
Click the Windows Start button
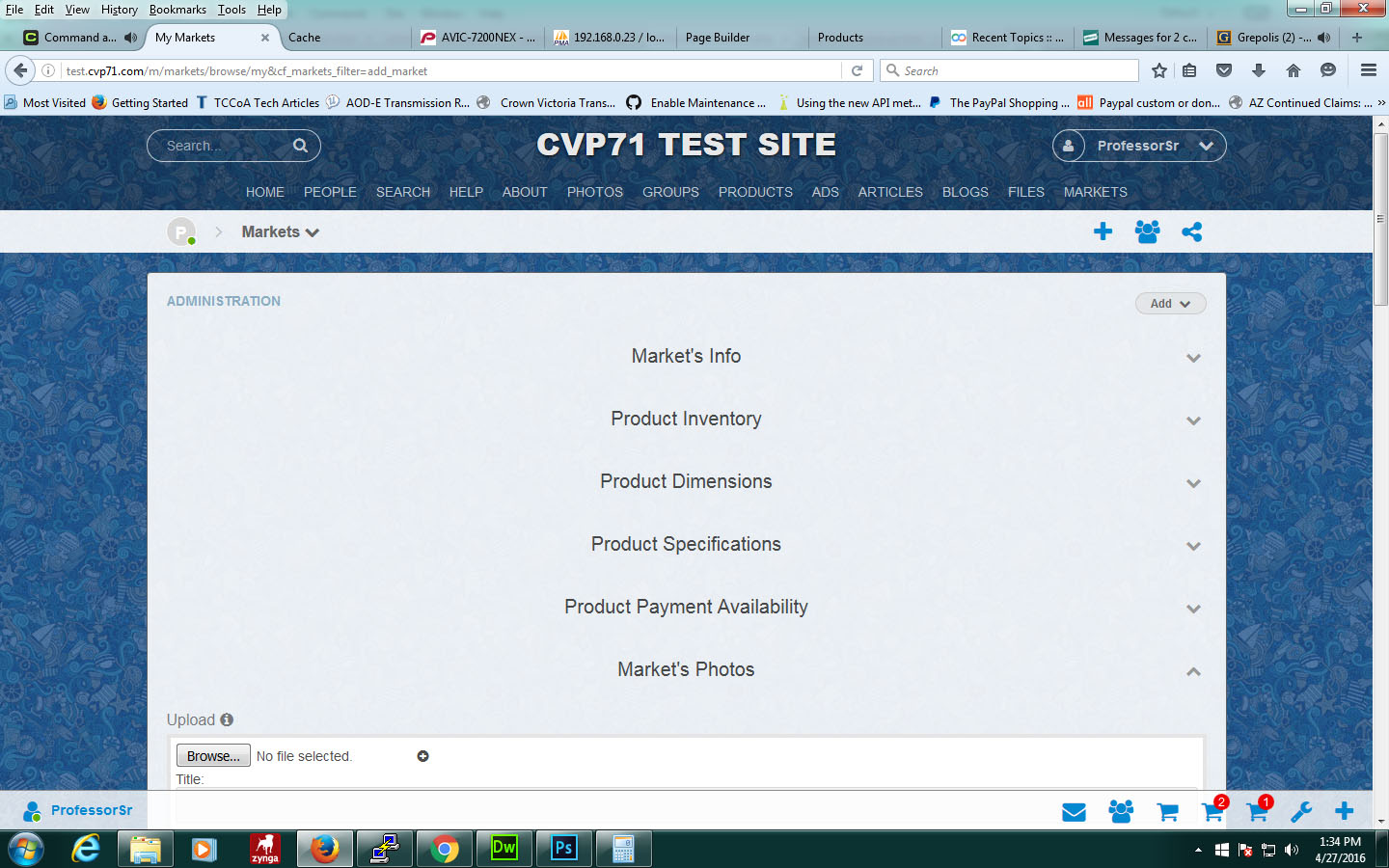tap(26, 849)
